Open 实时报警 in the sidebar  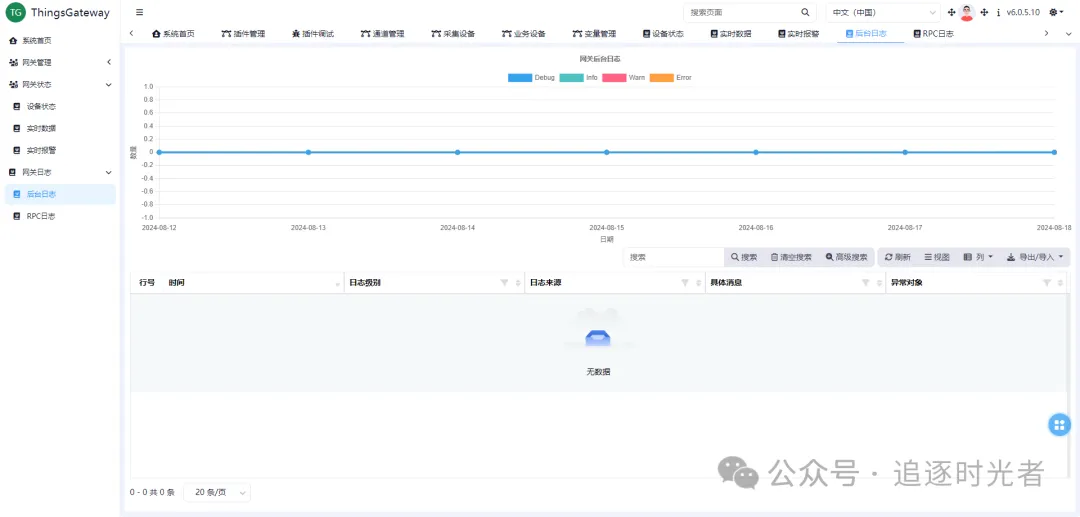(59, 150)
